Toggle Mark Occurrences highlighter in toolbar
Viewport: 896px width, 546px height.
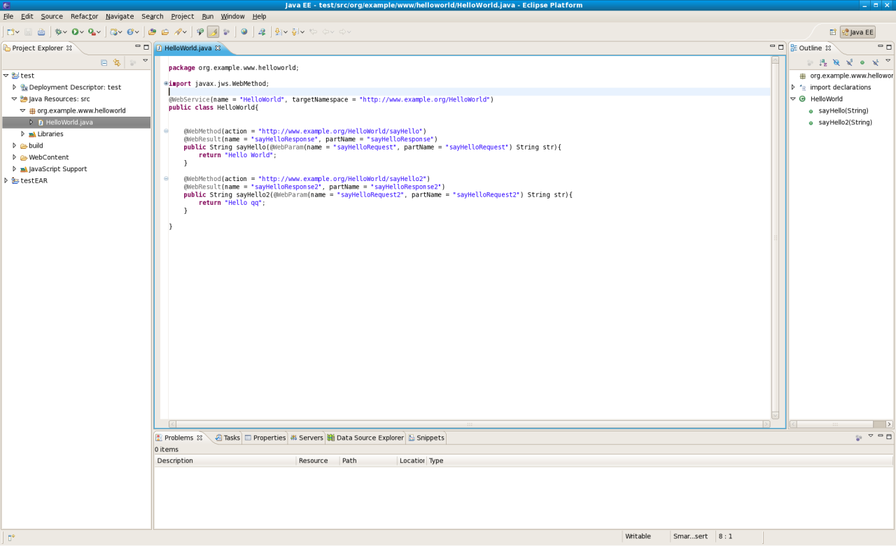click(213, 32)
